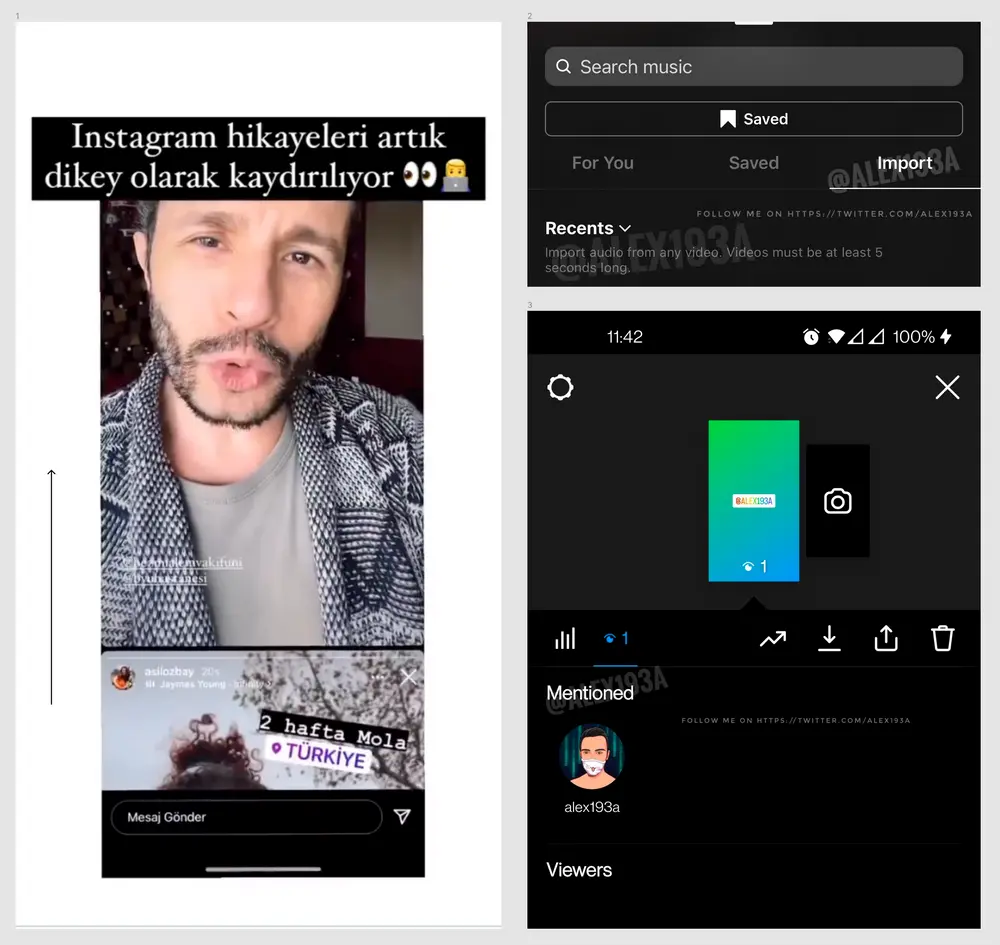Viewport: 1000px width, 945px height.
Task: Open story settings gear icon
Action: 561,388
